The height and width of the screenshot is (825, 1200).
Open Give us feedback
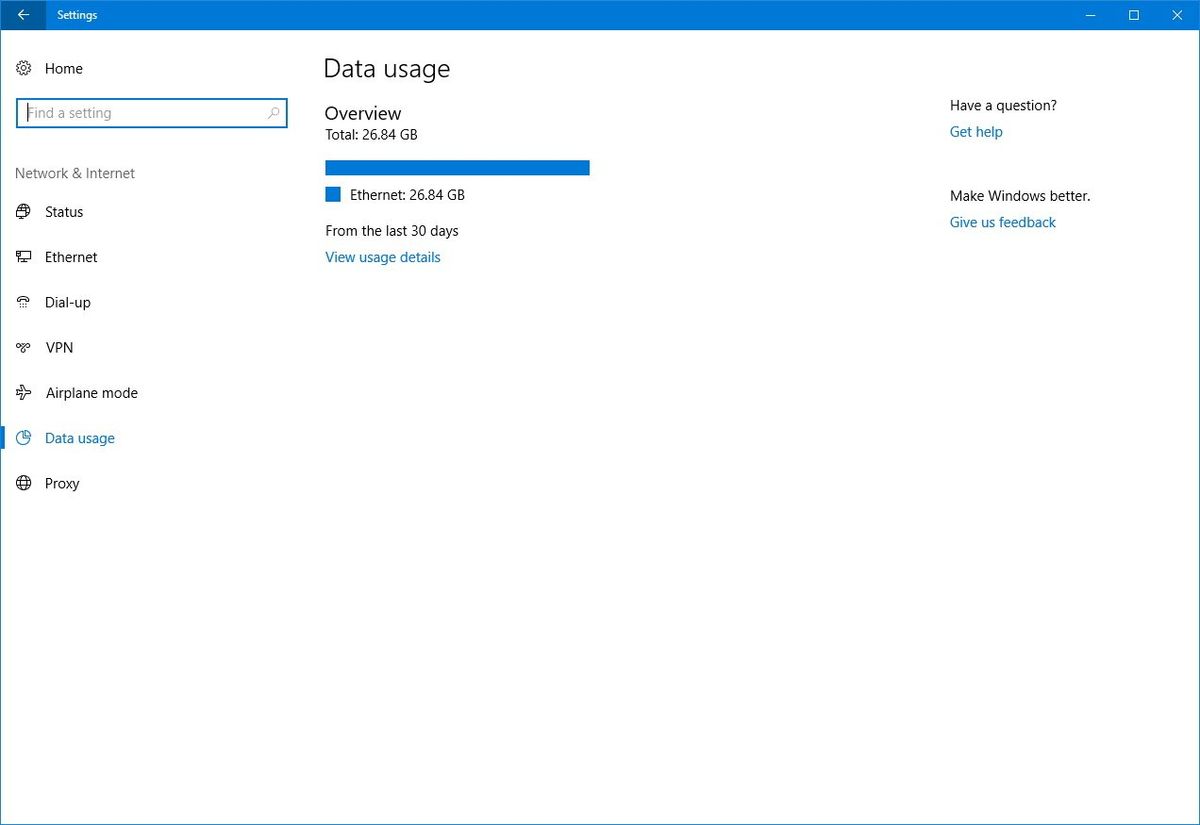[x=1002, y=222]
